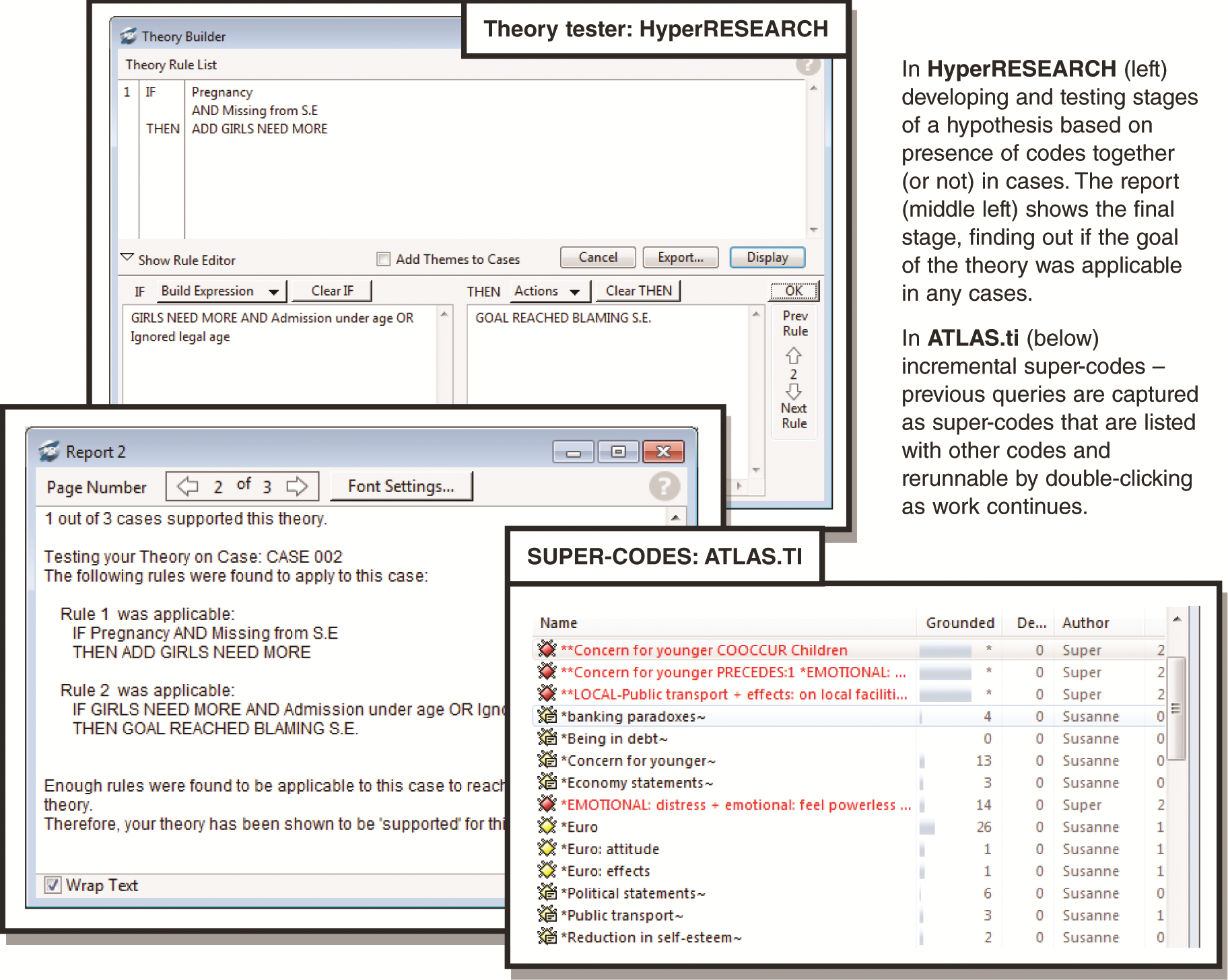Click Grounded value 26 for *Euro

pyautogui.click(x=984, y=827)
